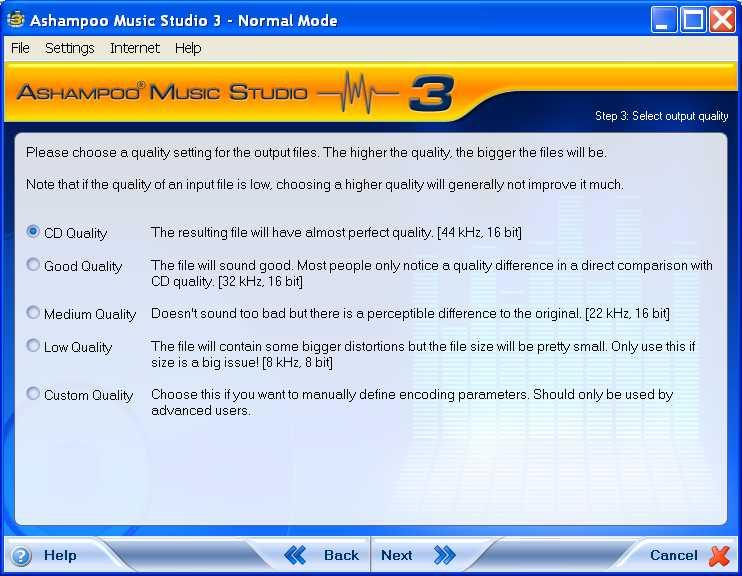Screen dimensions: 742x576
Task: Click the Ashampoo app icon in title bar
Action: click(x=16, y=20)
